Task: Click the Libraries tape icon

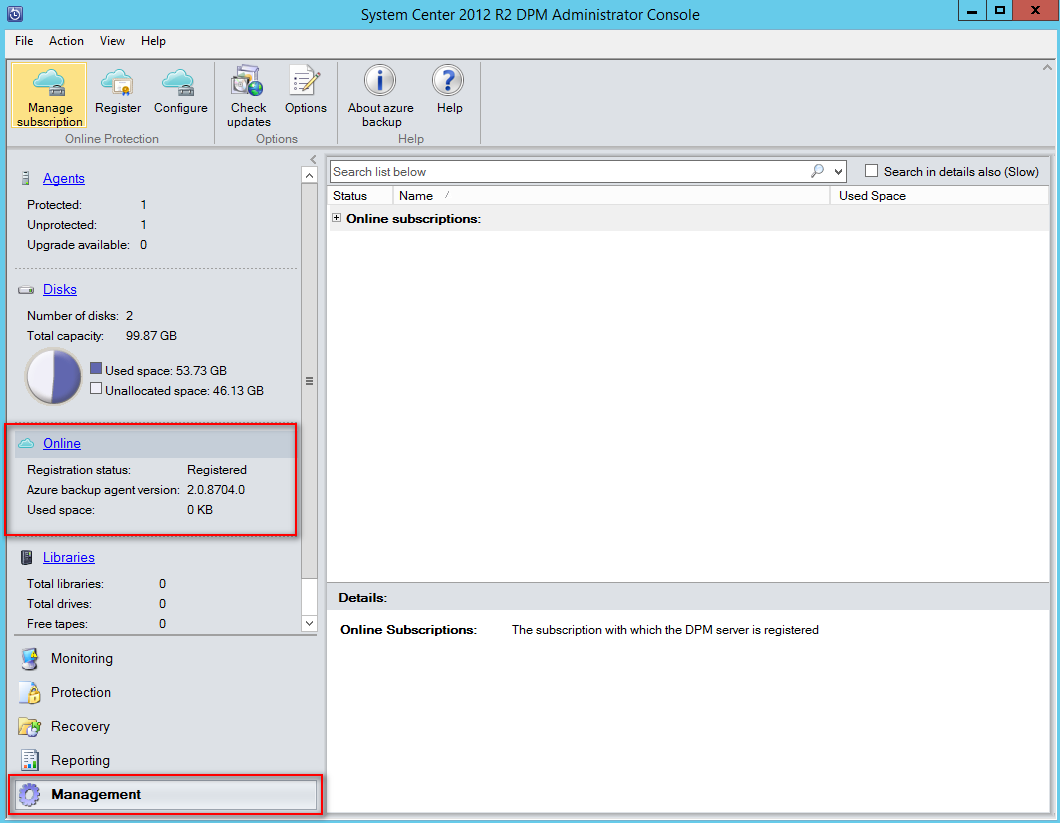Action: (26, 557)
